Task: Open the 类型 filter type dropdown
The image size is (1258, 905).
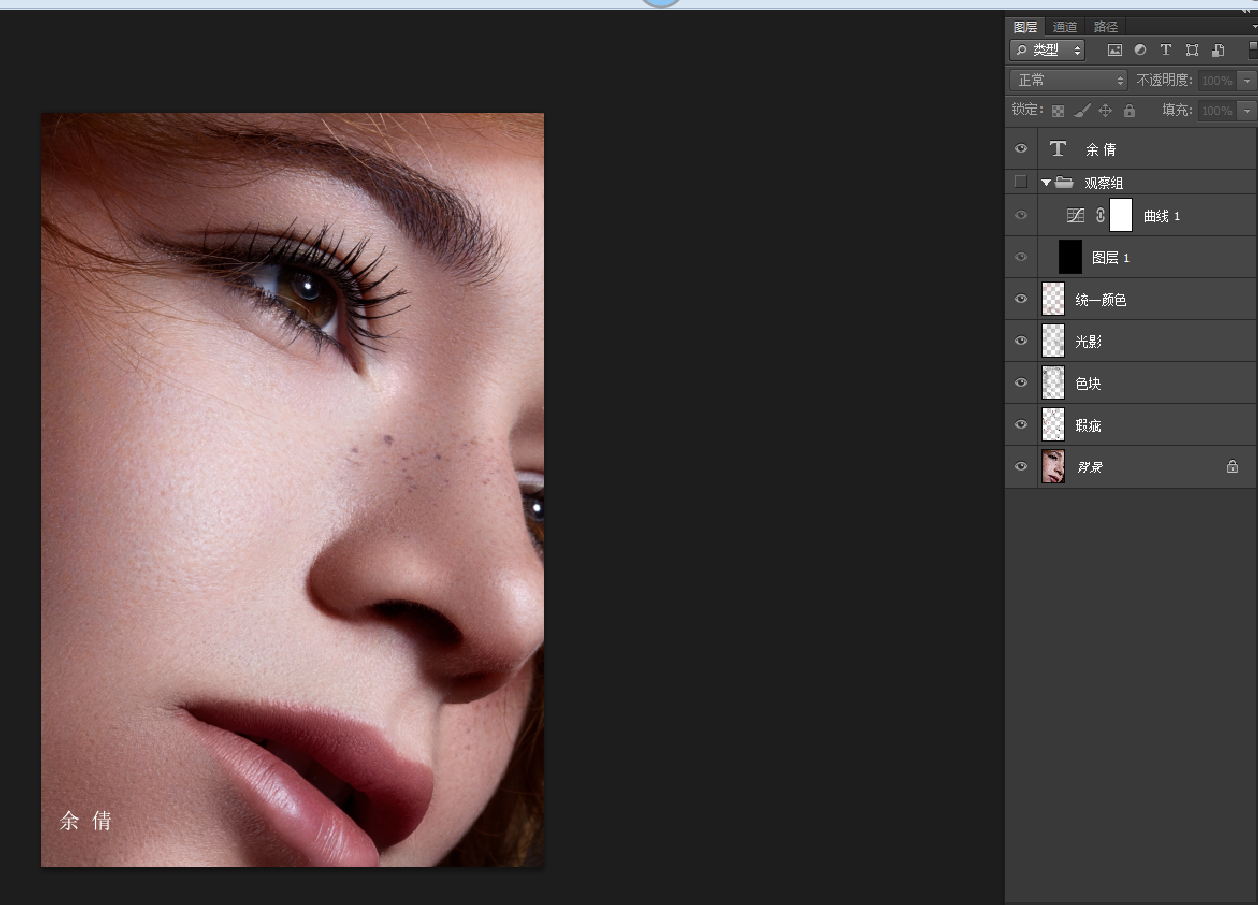Action: click(x=1047, y=50)
